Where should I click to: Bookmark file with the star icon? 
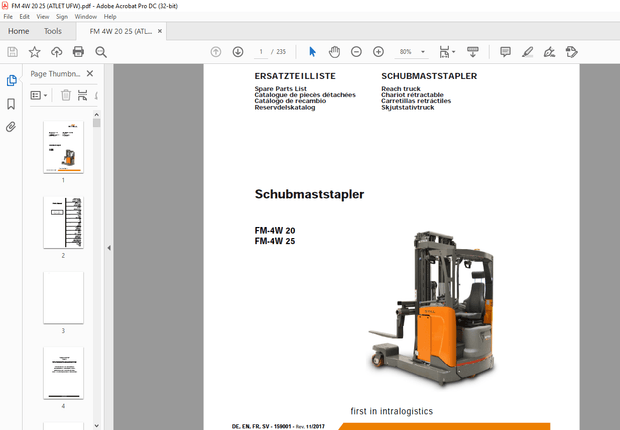[x=34, y=52]
